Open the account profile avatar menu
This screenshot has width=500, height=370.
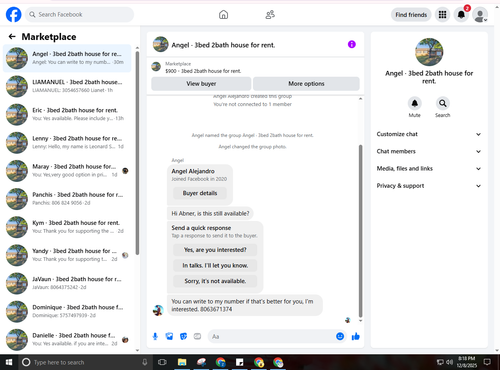pyautogui.click(x=480, y=15)
